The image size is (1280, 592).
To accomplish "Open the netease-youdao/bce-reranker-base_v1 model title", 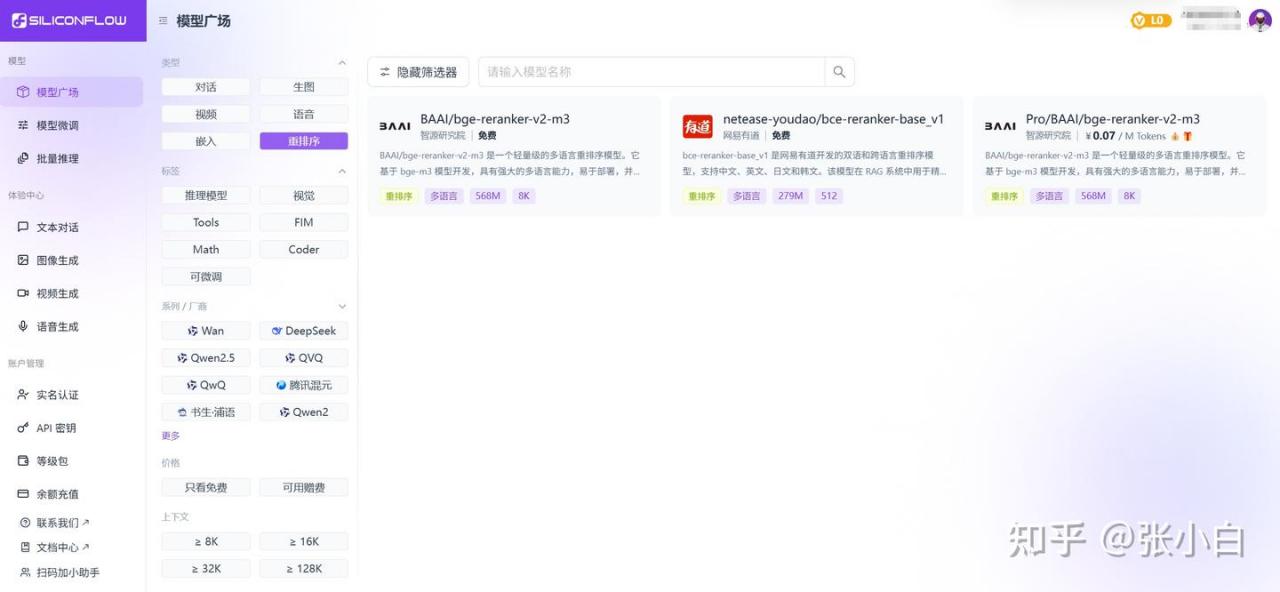I will [833, 119].
